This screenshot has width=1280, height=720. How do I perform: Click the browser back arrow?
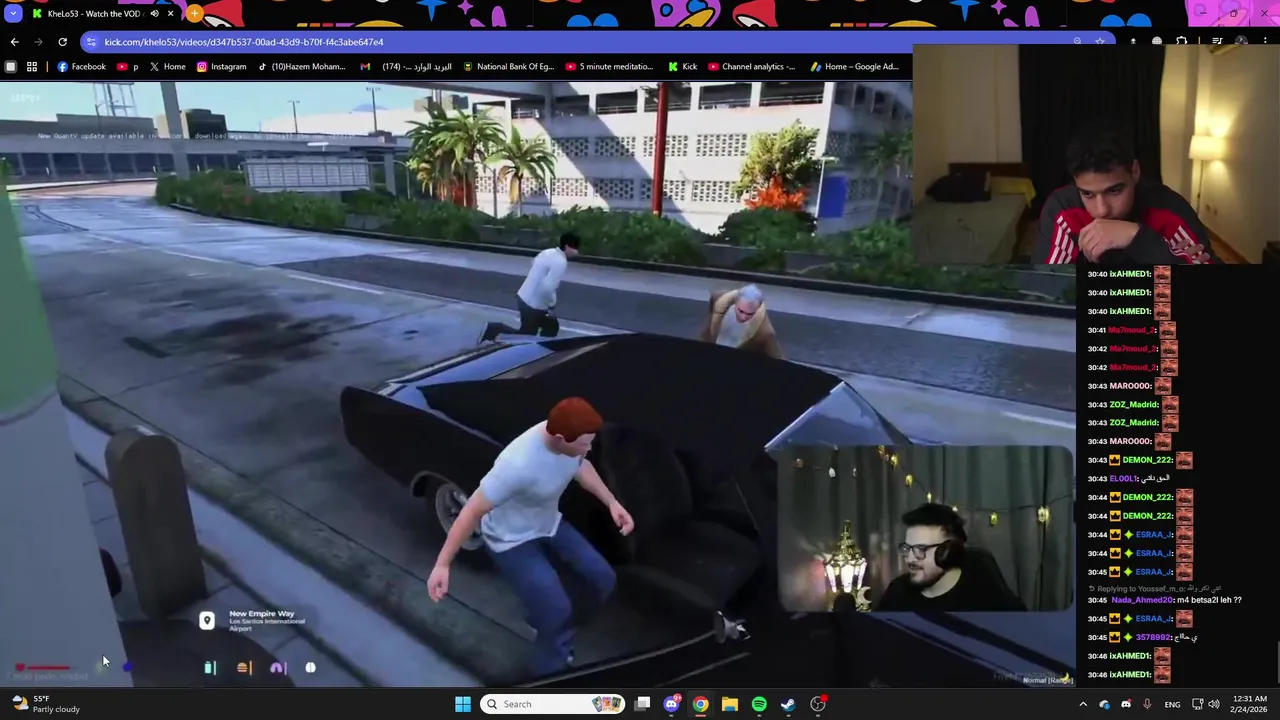[x=14, y=42]
